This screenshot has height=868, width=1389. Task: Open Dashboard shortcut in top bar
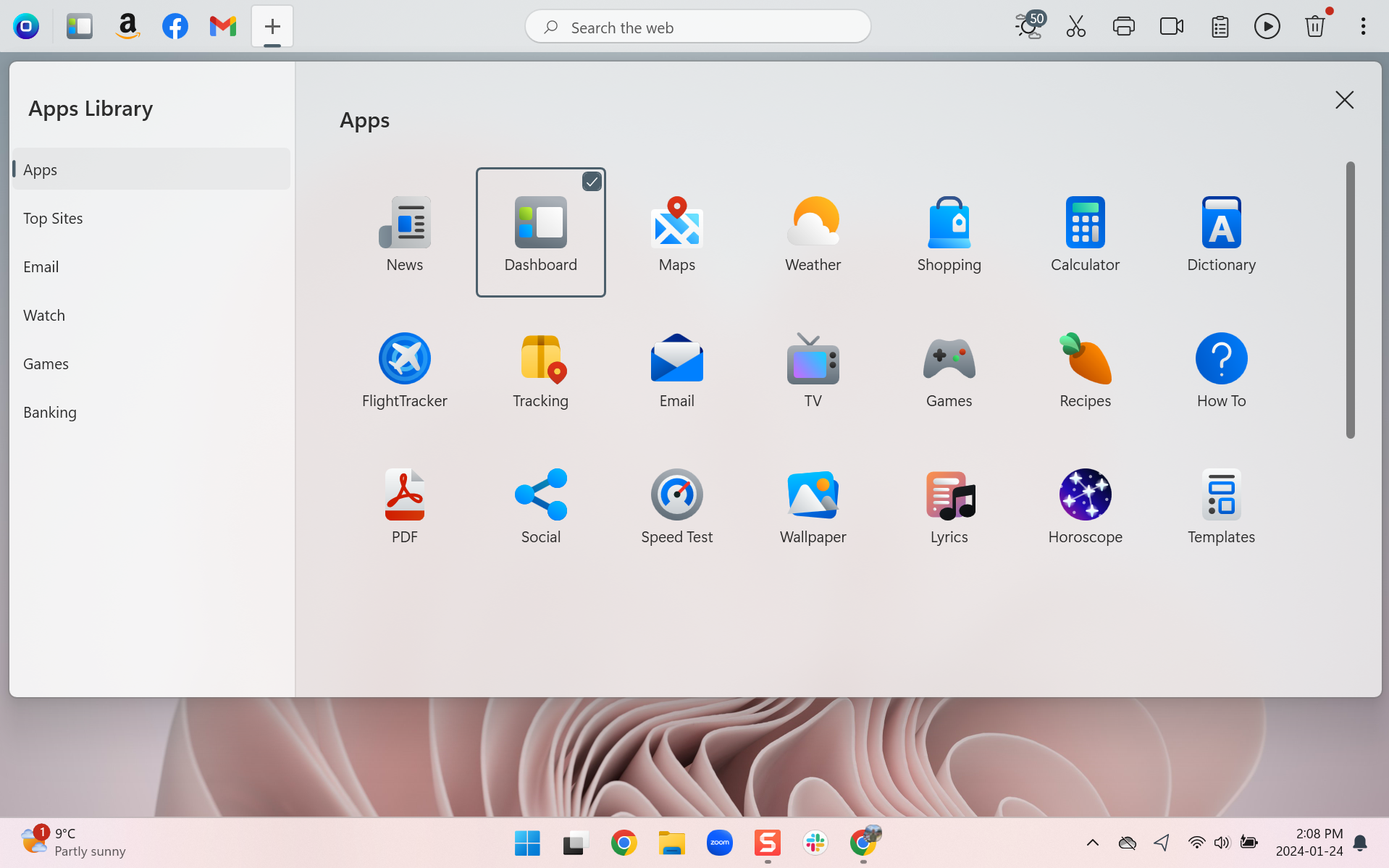click(80, 27)
